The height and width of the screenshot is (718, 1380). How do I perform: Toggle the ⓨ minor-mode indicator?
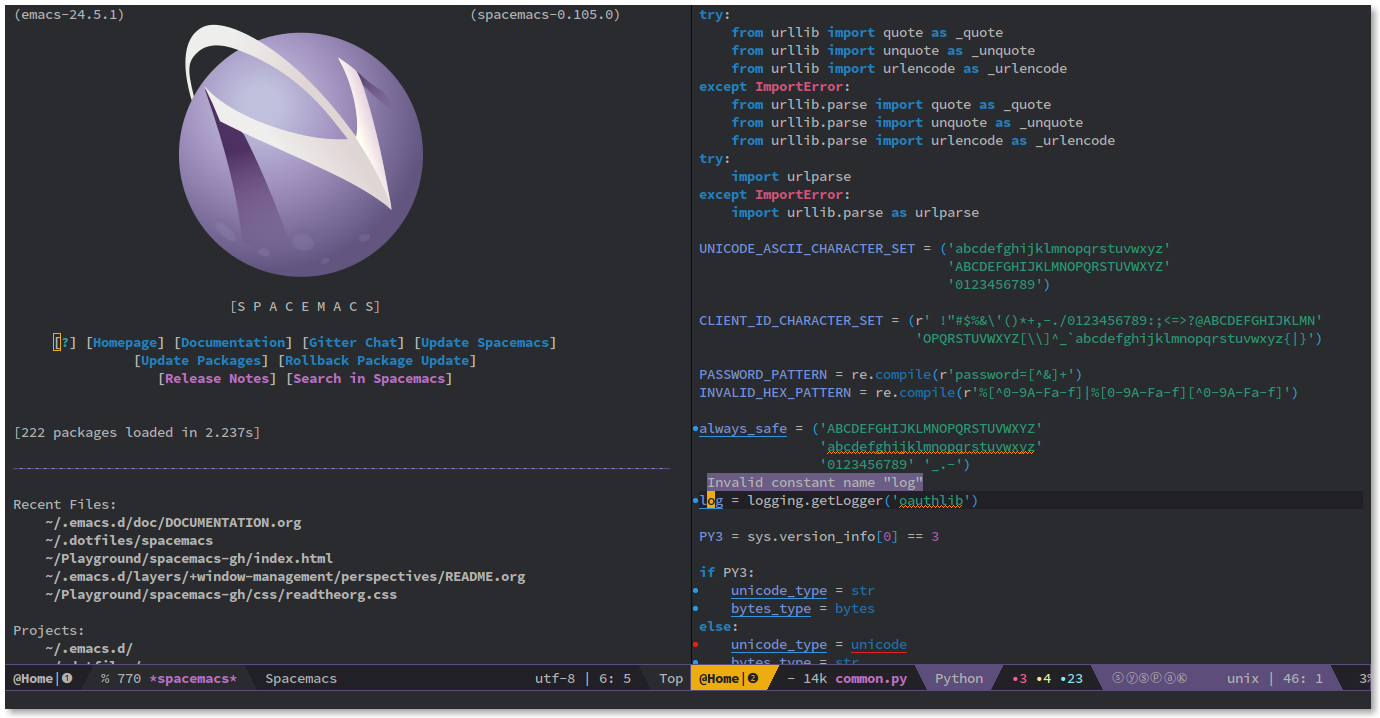(x=1132, y=678)
